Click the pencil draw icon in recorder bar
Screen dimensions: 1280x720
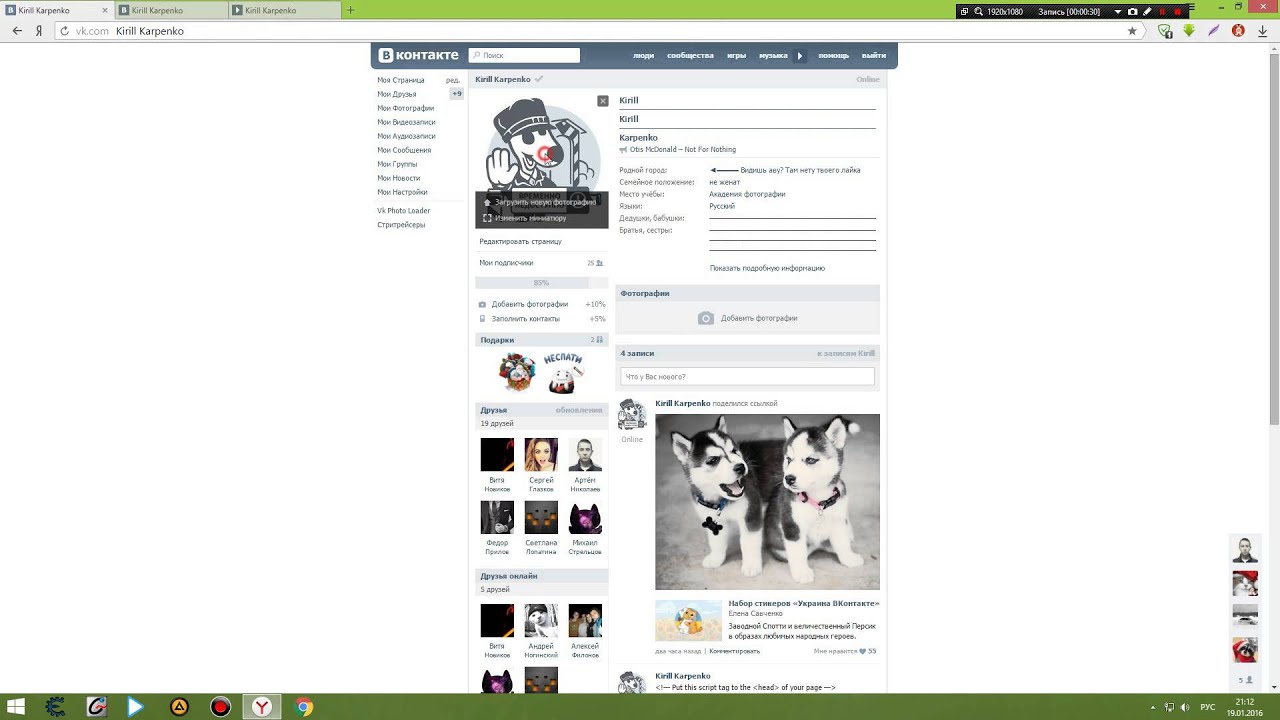1147,12
